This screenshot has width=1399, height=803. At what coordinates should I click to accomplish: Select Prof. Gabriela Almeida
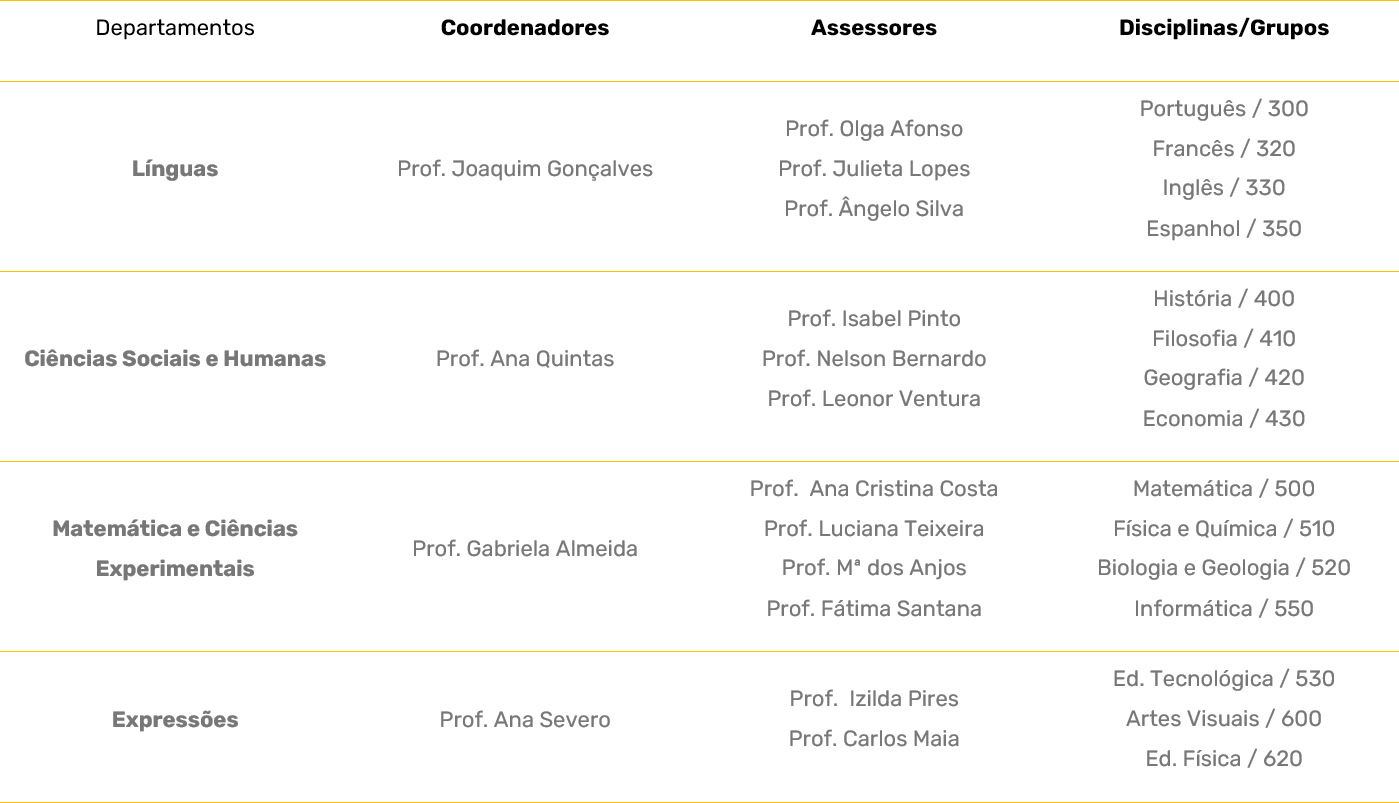(525, 549)
